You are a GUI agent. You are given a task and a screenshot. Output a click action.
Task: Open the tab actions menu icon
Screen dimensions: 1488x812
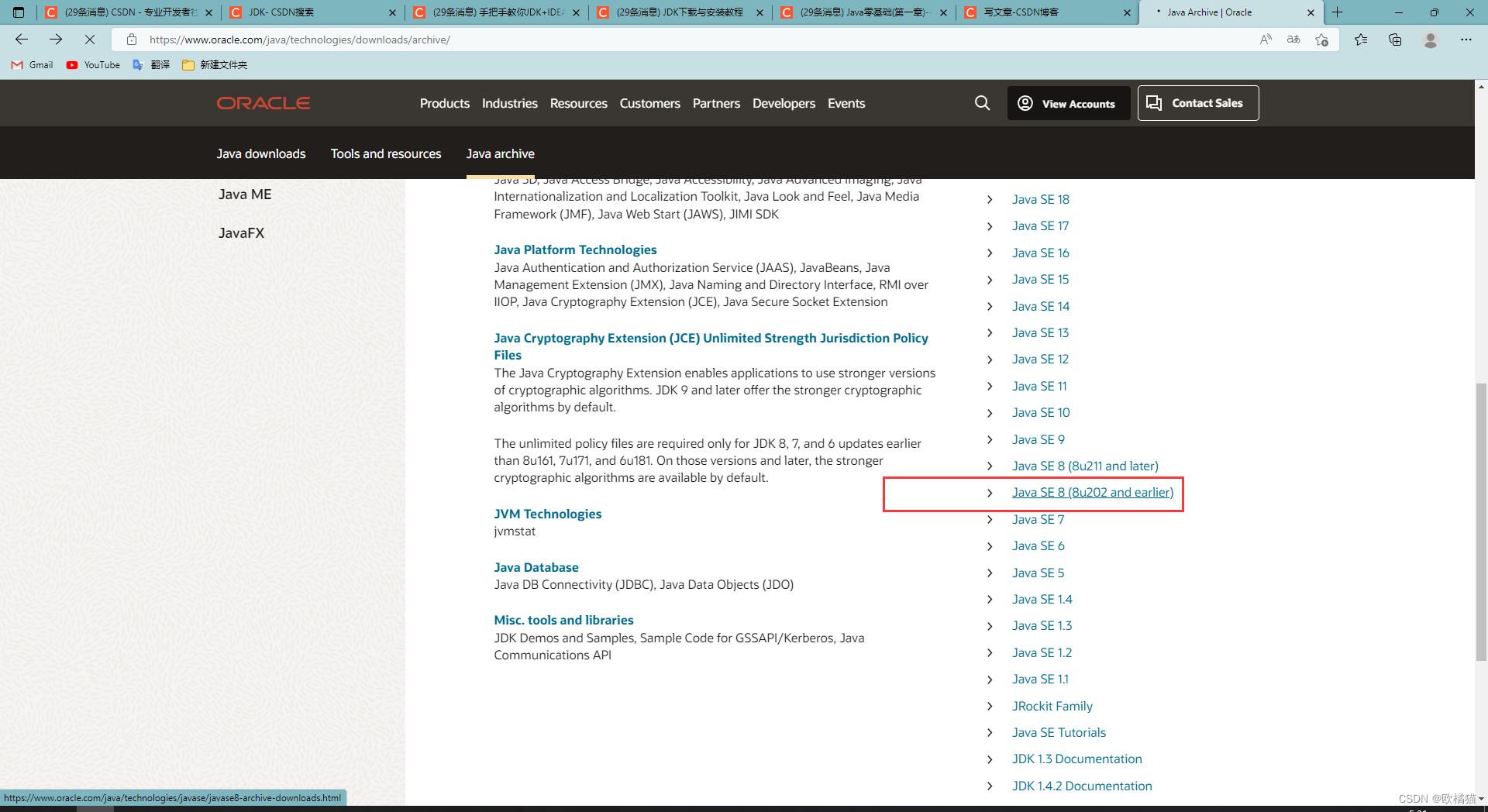pyautogui.click(x=19, y=12)
